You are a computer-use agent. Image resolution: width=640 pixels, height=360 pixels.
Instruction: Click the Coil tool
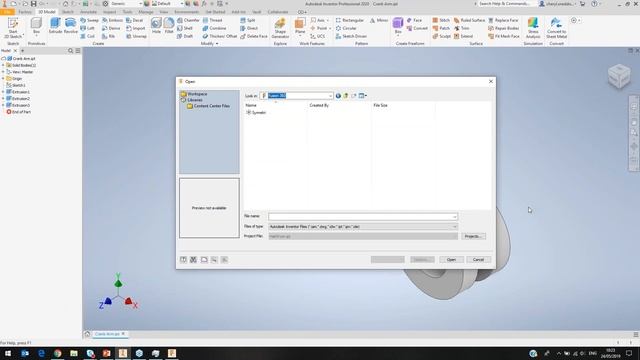click(x=87, y=36)
